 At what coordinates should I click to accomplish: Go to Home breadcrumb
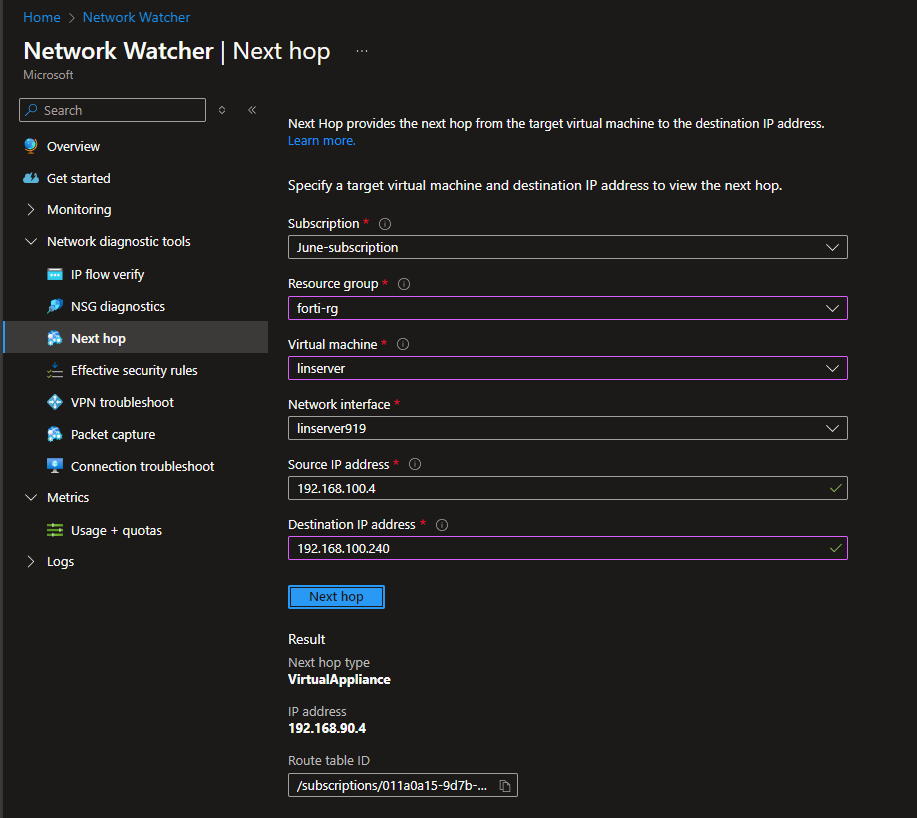pos(42,18)
